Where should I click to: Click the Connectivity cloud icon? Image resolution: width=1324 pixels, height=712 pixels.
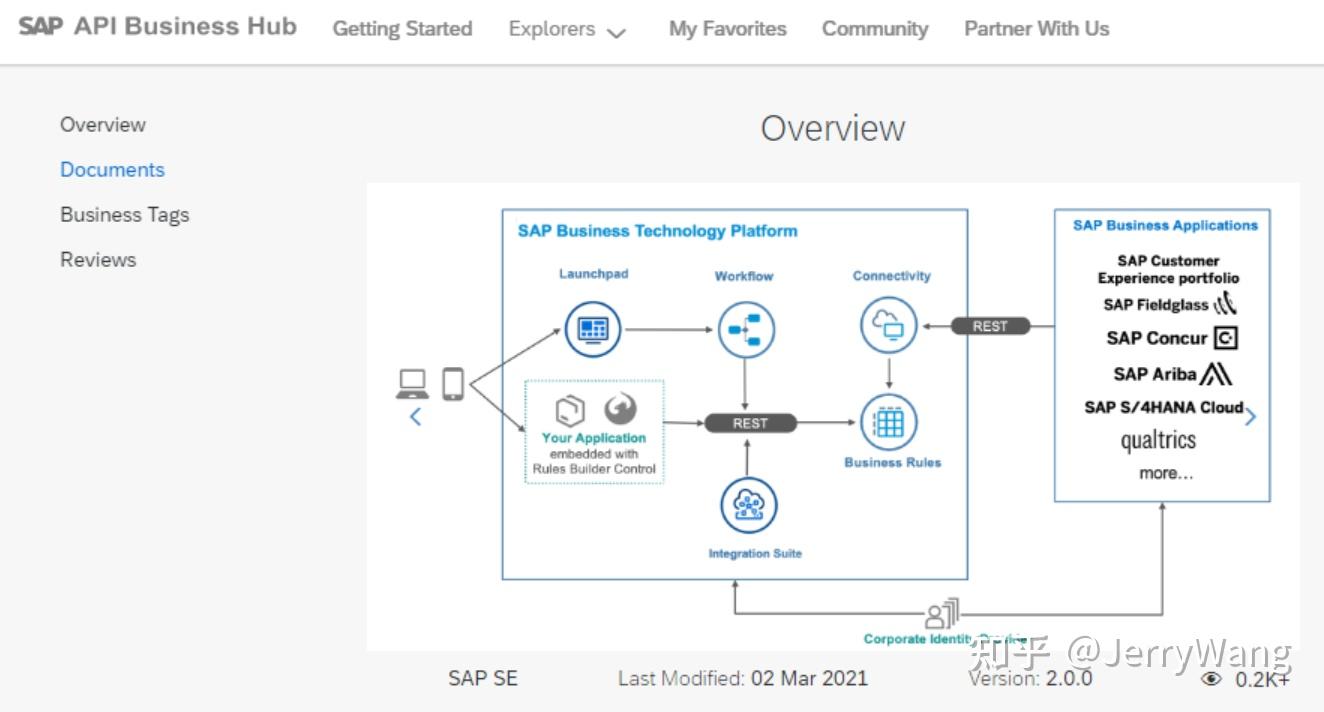coord(889,324)
